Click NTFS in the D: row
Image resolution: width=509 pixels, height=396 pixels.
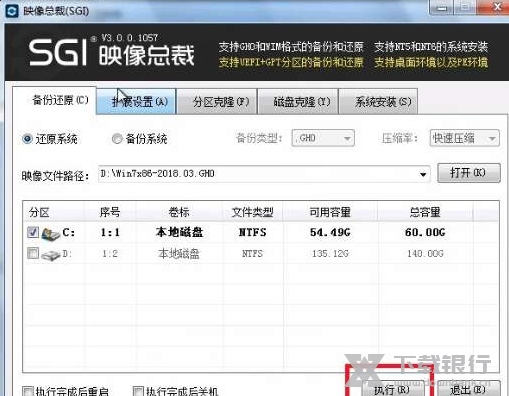click(252, 254)
